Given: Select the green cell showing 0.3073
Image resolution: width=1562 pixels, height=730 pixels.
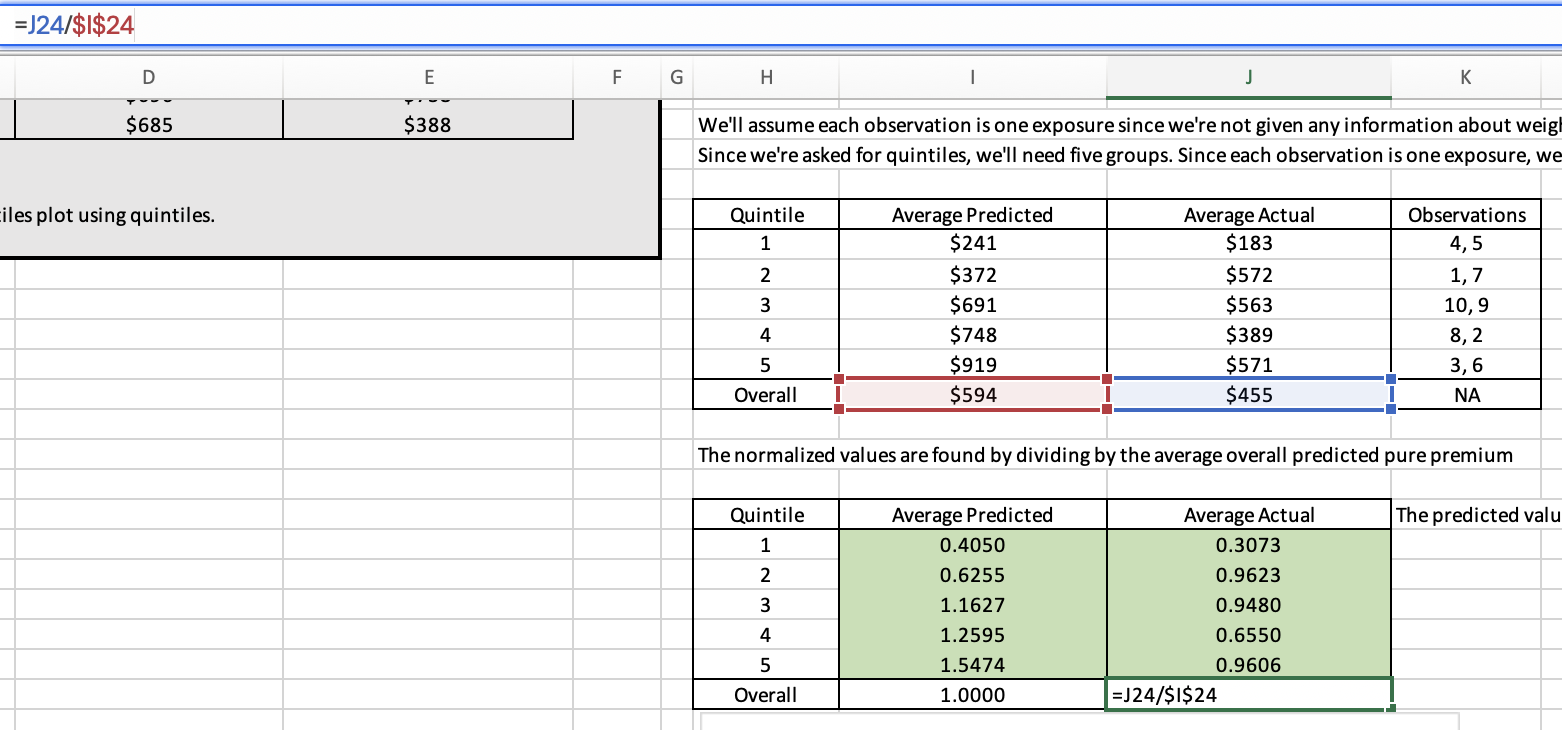Looking at the screenshot, I should click(x=1248, y=545).
